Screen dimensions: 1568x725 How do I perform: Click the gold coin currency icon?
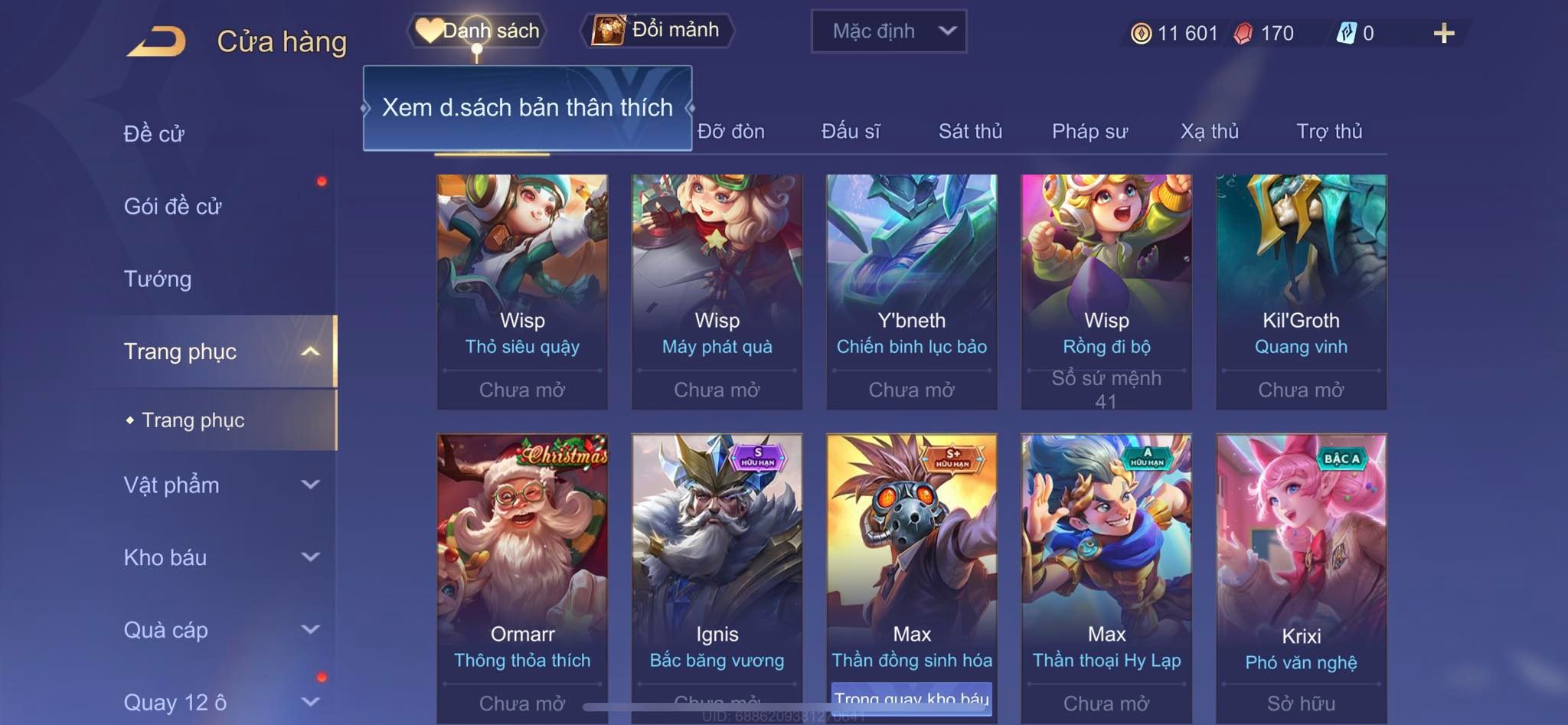click(x=1142, y=33)
